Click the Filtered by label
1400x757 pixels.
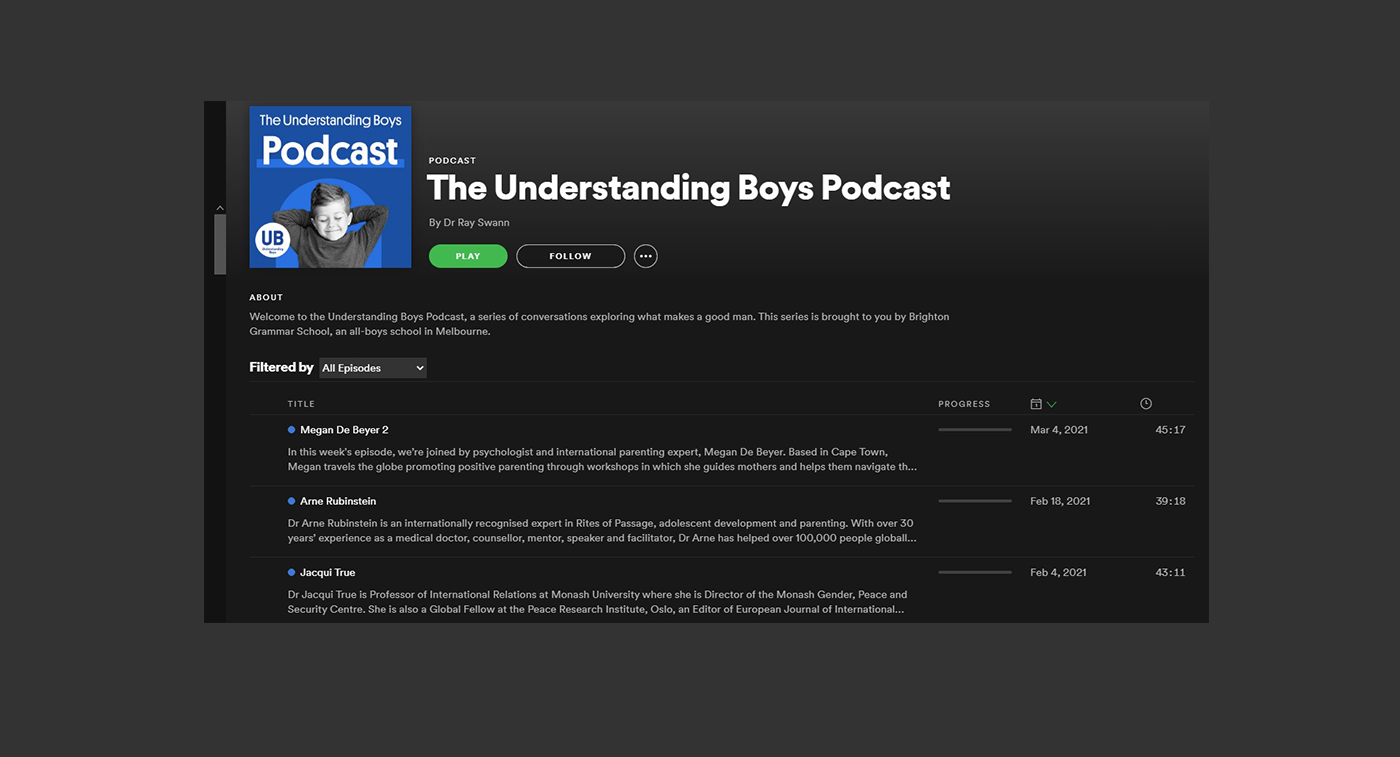281,367
